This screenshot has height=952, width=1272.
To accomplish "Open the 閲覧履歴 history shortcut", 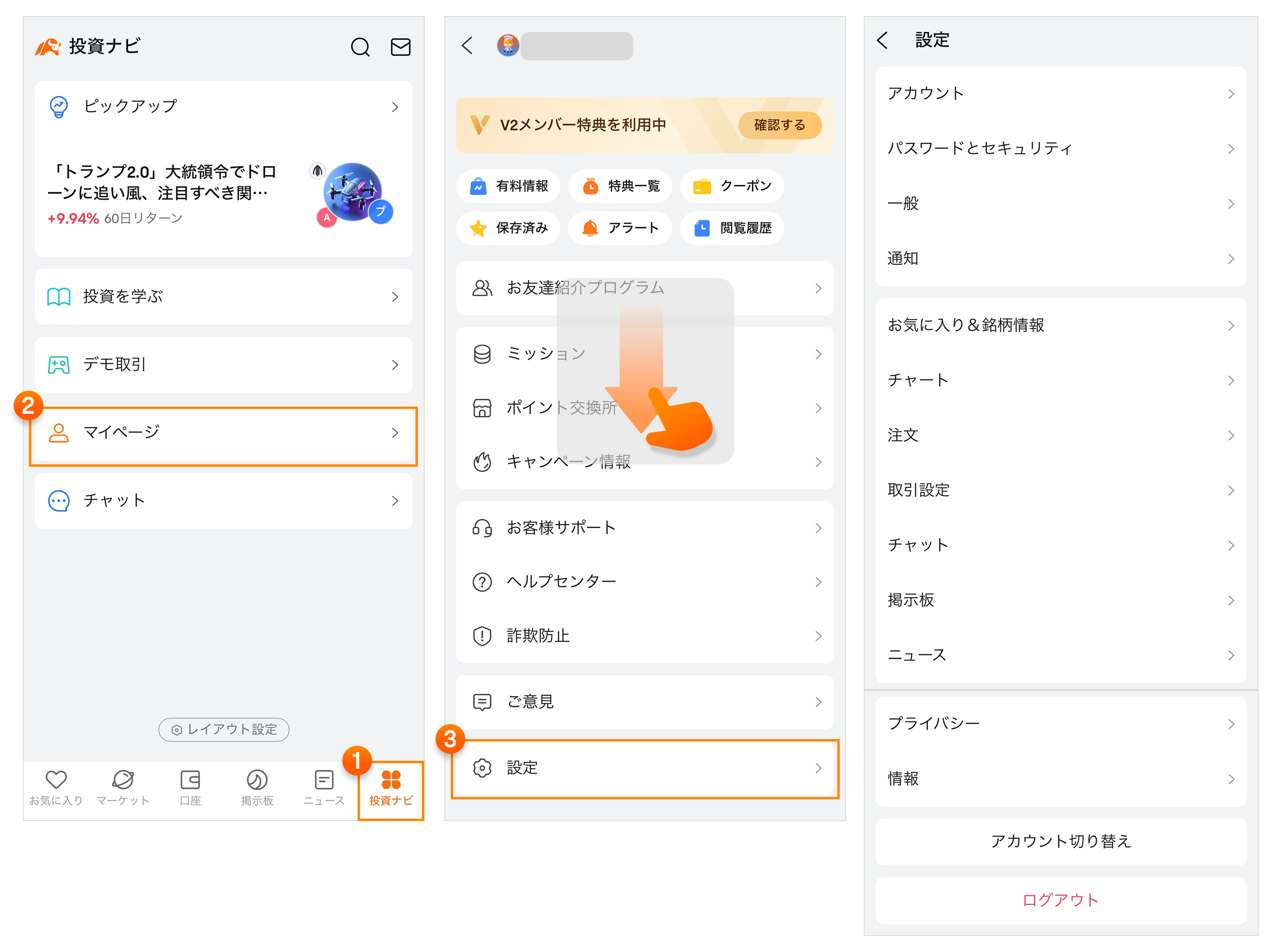I will pyautogui.click(x=732, y=228).
